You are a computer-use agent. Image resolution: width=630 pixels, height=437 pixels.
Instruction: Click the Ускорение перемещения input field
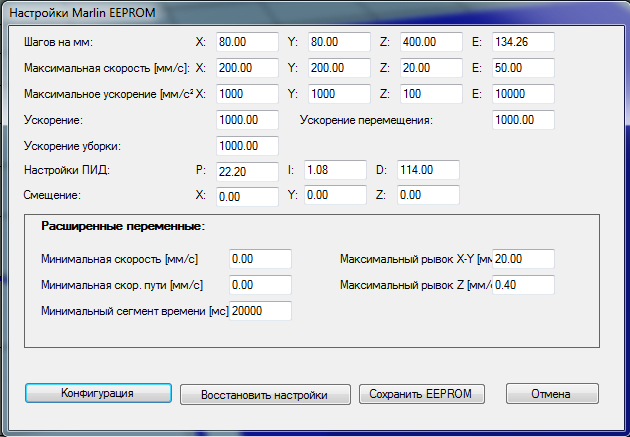click(x=523, y=120)
